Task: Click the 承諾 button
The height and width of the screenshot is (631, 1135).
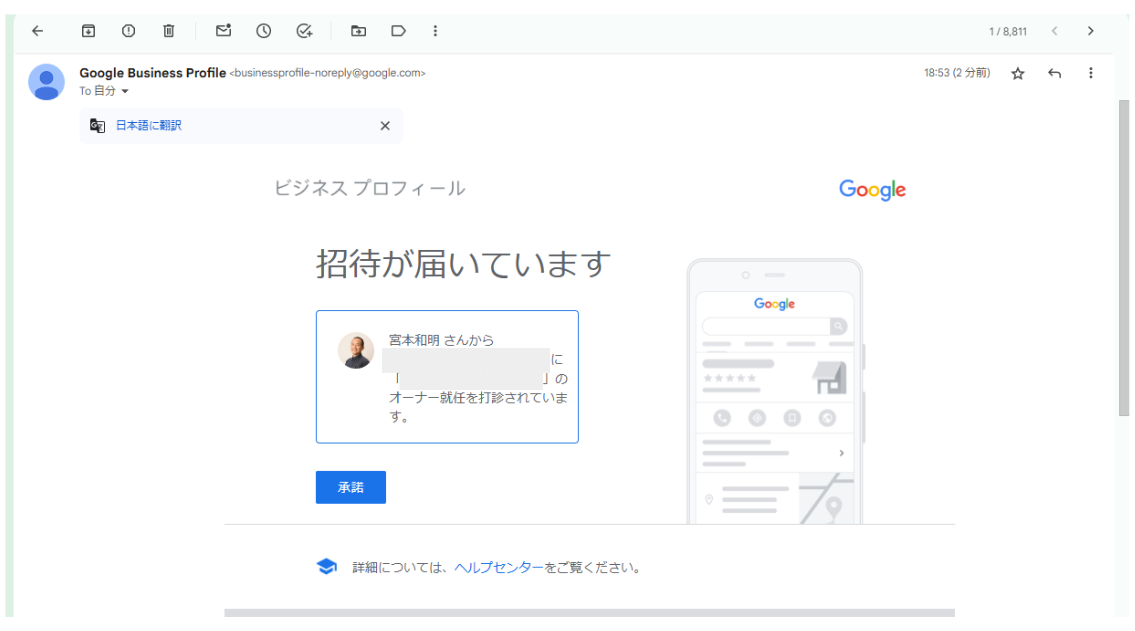Action: 350,487
